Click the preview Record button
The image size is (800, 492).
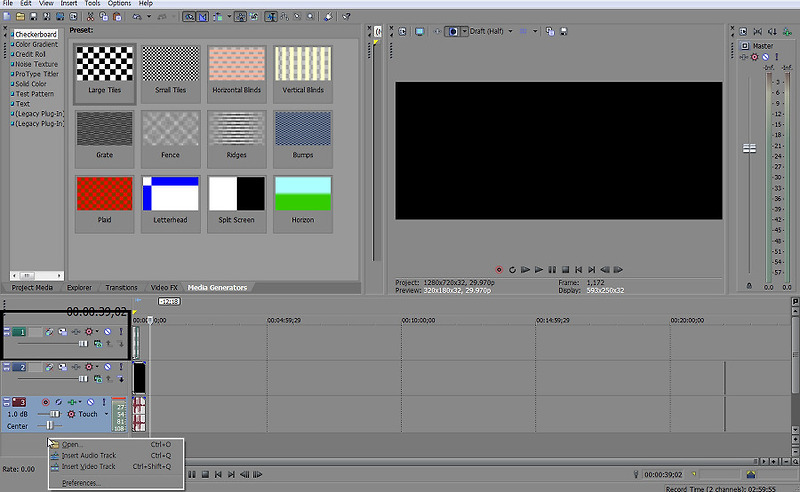[499, 269]
